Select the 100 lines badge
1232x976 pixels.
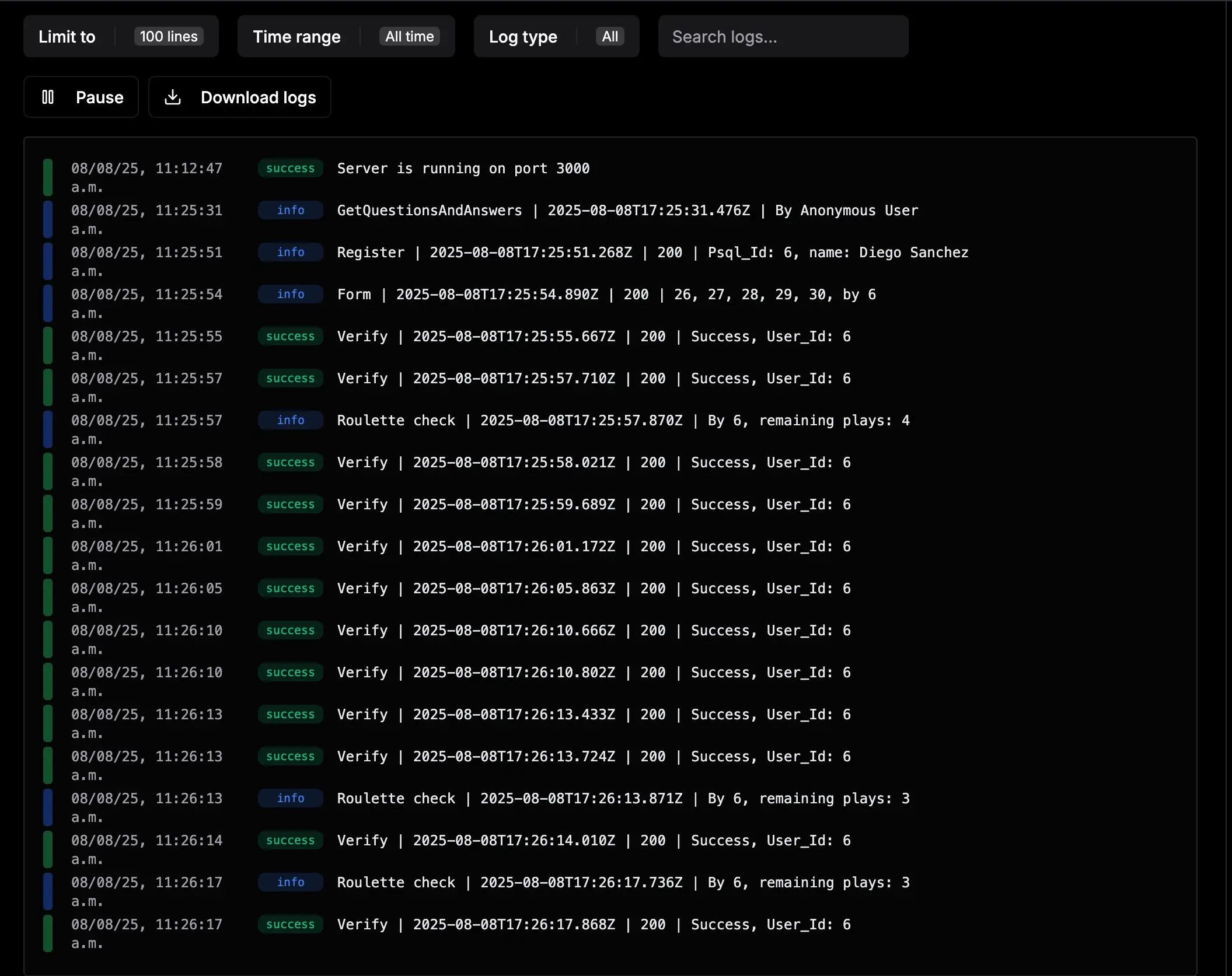(x=169, y=36)
